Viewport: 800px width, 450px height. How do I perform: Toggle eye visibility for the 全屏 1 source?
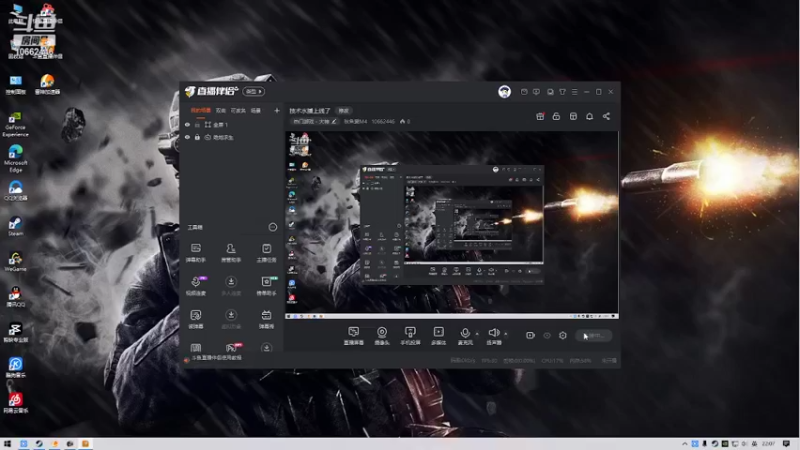pos(187,125)
